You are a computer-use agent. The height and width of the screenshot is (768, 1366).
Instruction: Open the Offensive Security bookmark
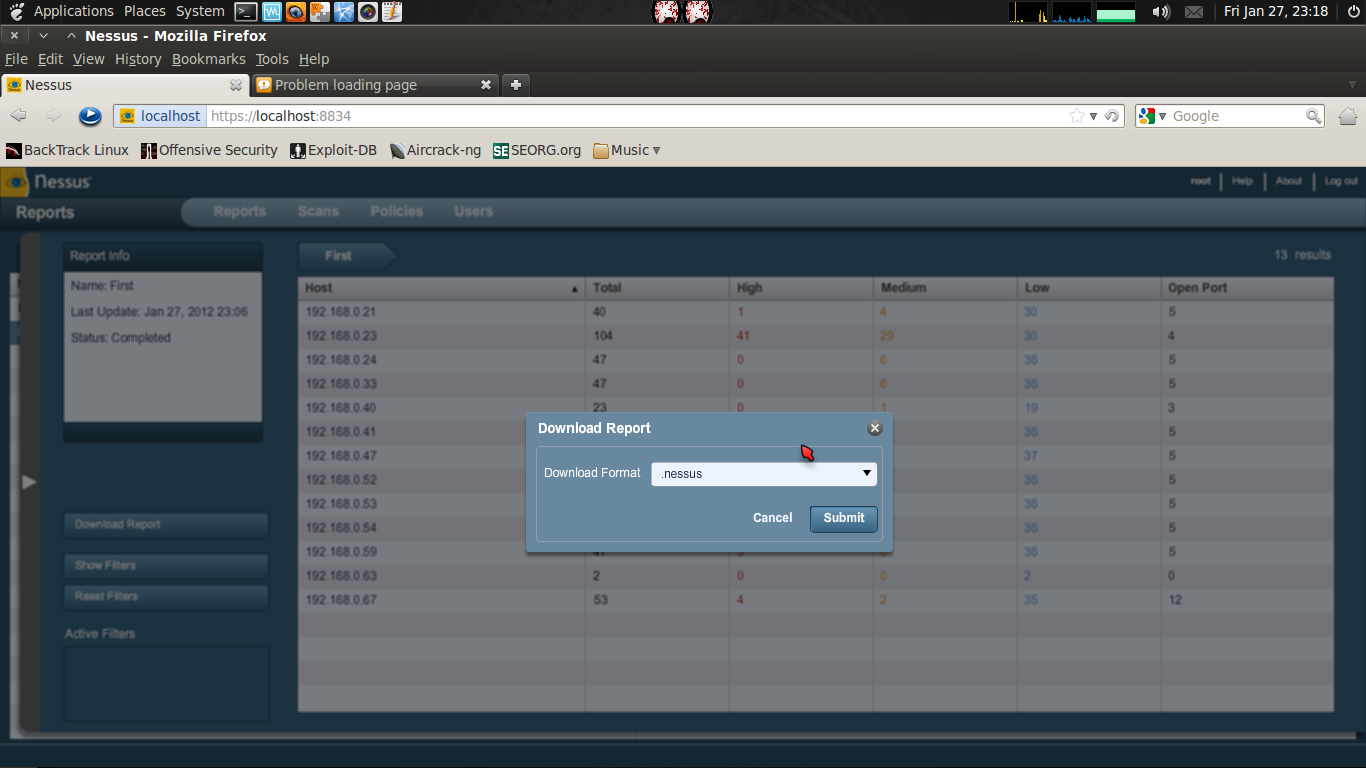click(x=209, y=150)
